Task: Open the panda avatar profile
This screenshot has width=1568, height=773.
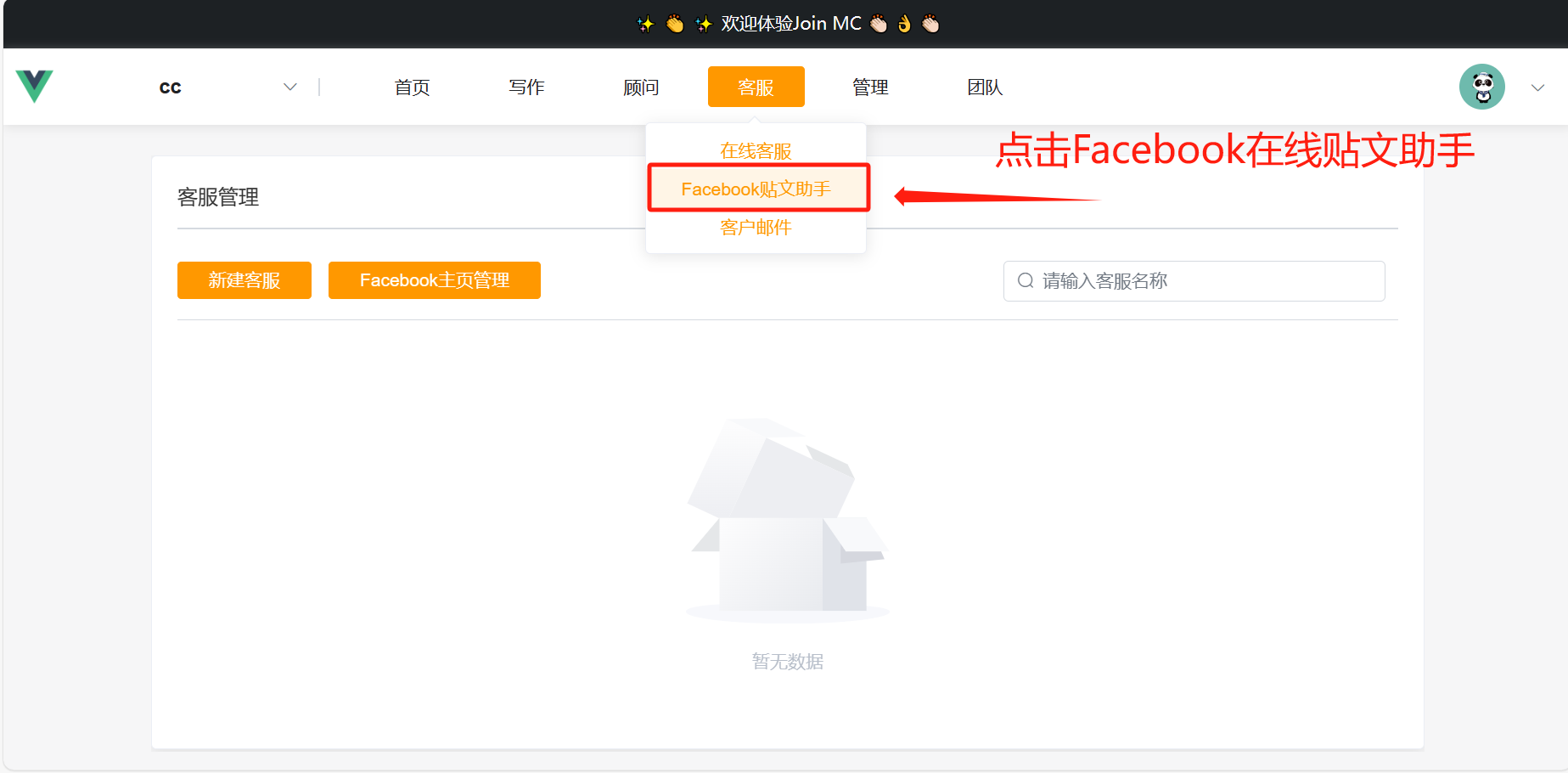Action: (1481, 87)
